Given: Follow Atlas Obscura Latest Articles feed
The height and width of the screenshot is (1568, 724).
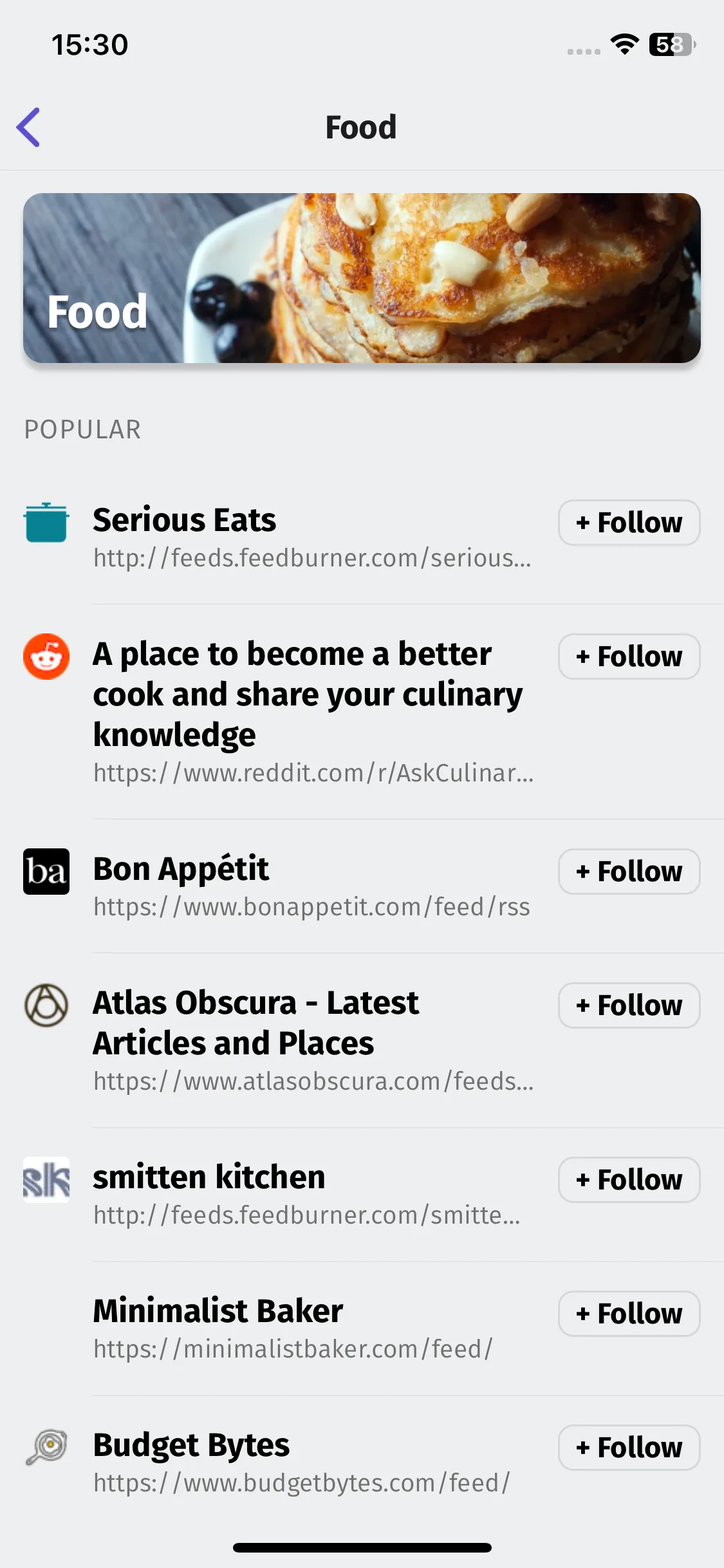Looking at the screenshot, I should pyautogui.click(x=629, y=1005).
